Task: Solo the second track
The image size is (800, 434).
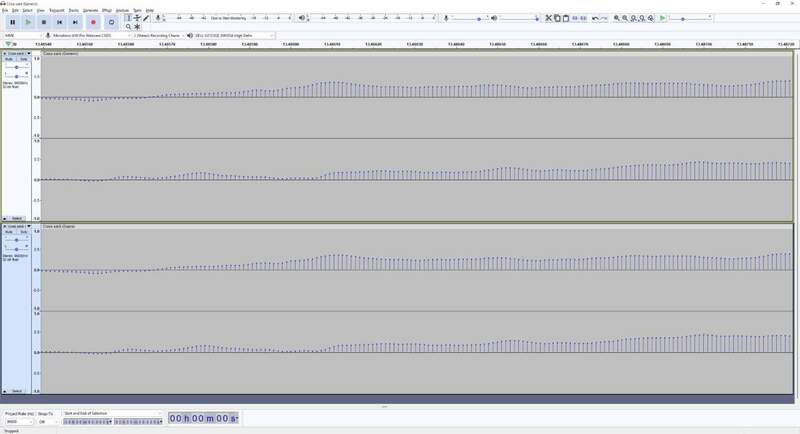Action: [x=23, y=233]
